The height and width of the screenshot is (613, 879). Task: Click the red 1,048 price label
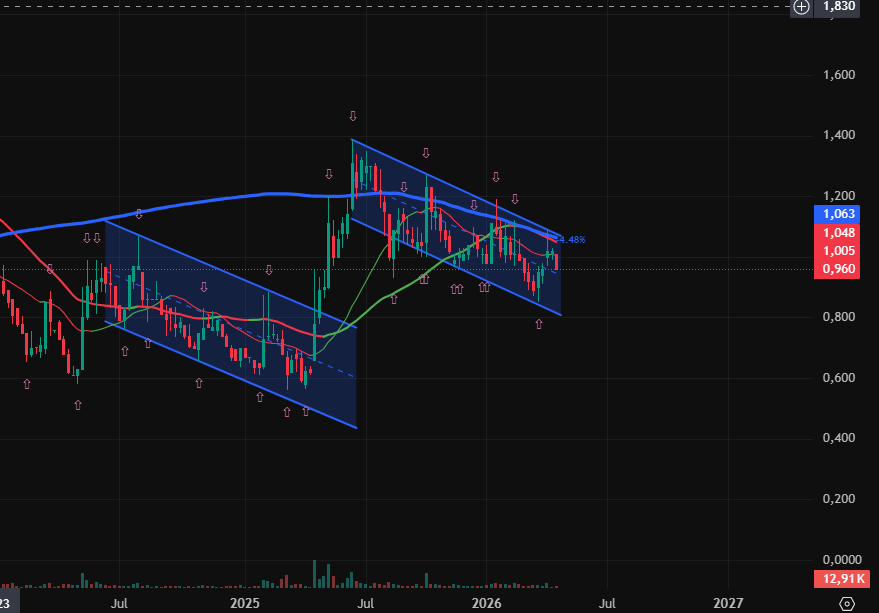pos(838,232)
